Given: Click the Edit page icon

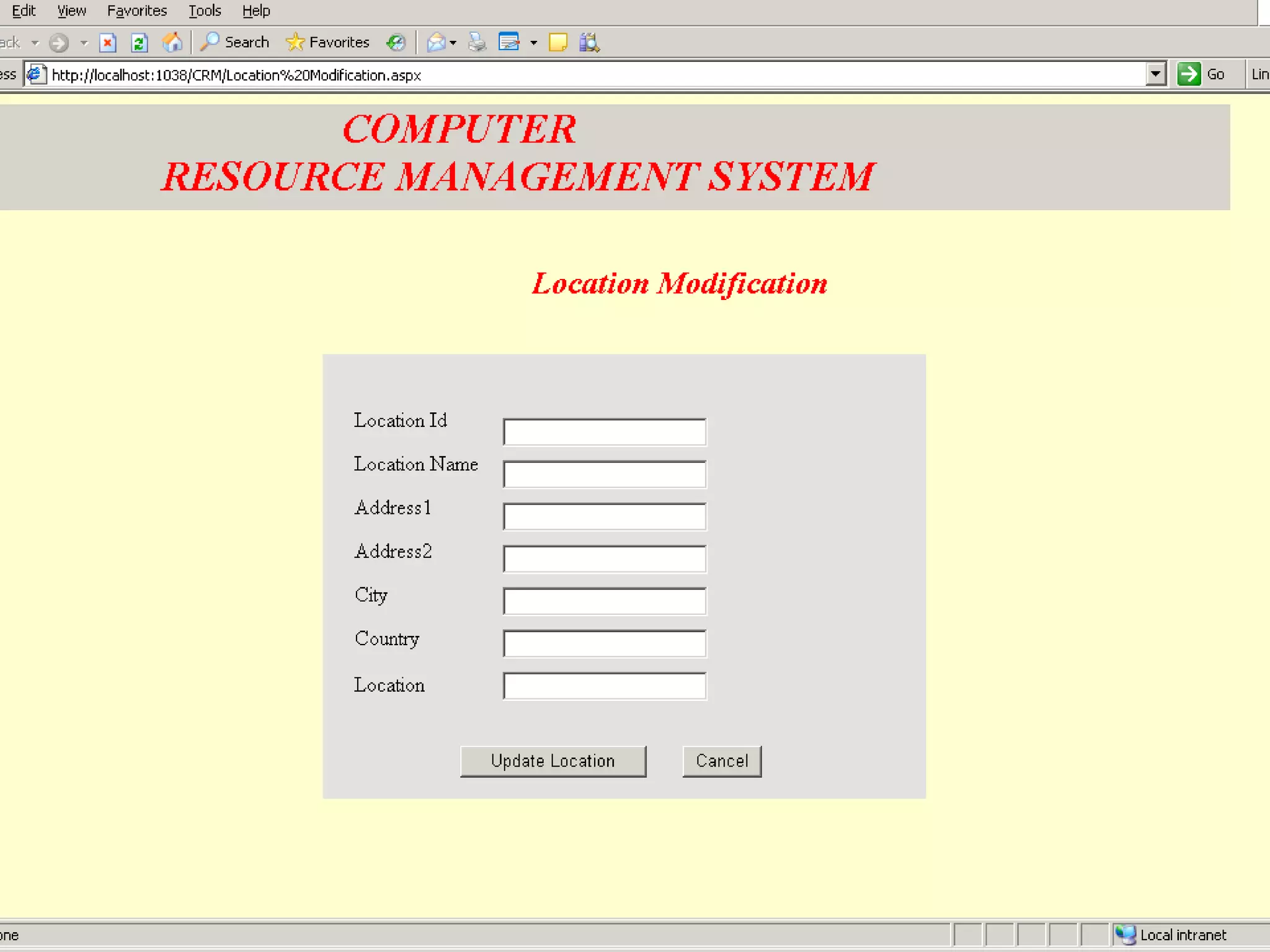Looking at the screenshot, I should pos(509,43).
